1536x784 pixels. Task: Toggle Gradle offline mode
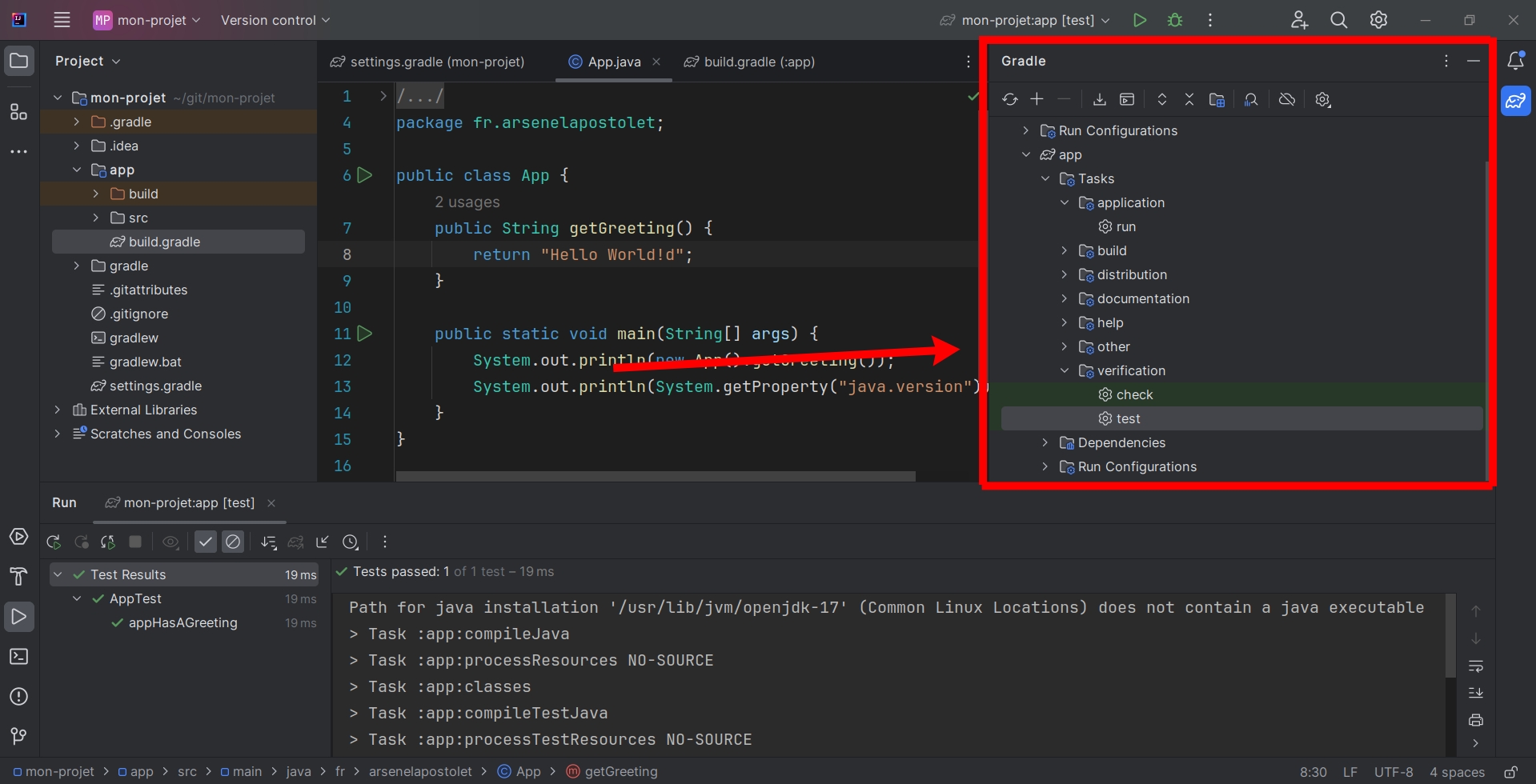1286,99
